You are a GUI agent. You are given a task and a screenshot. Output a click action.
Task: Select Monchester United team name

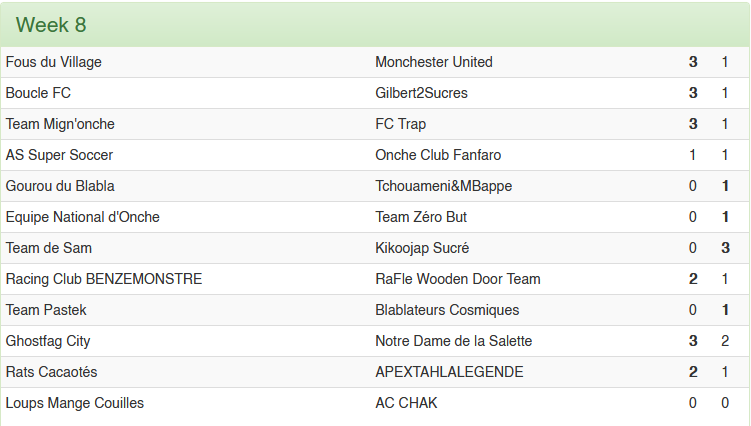pos(434,62)
